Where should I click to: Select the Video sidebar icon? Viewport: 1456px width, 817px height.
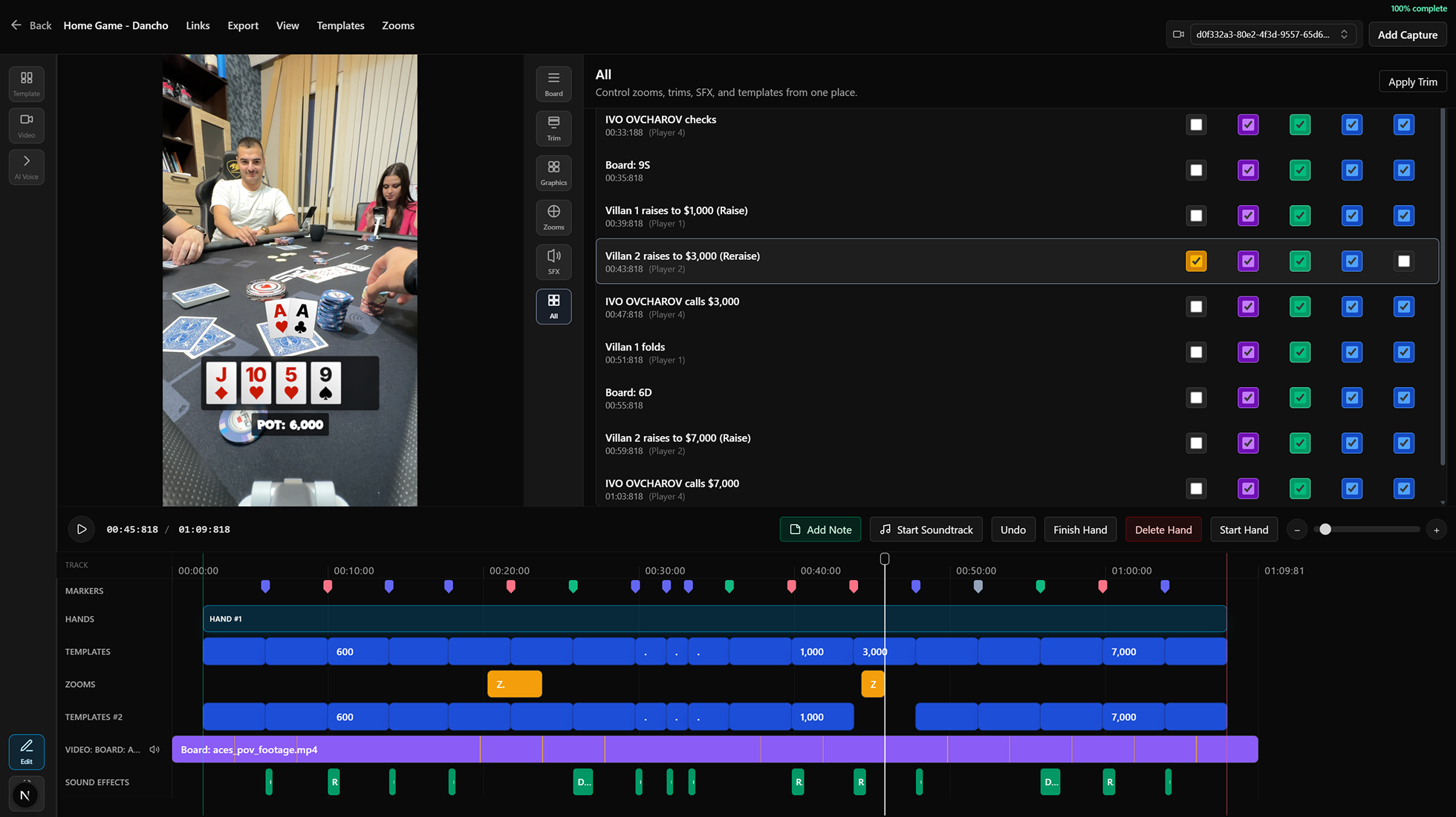[27, 125]
